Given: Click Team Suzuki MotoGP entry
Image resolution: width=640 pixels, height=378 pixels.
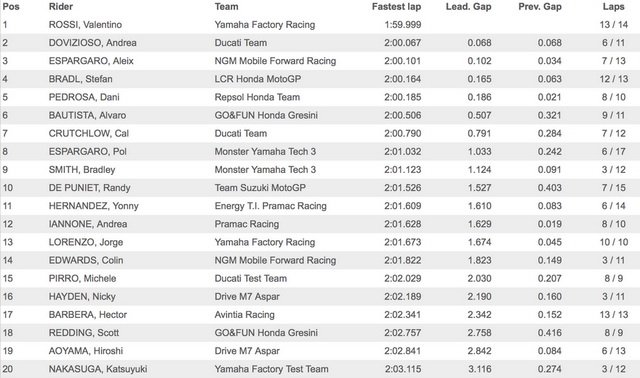Looking at the screenshot, I should (260, 188).
